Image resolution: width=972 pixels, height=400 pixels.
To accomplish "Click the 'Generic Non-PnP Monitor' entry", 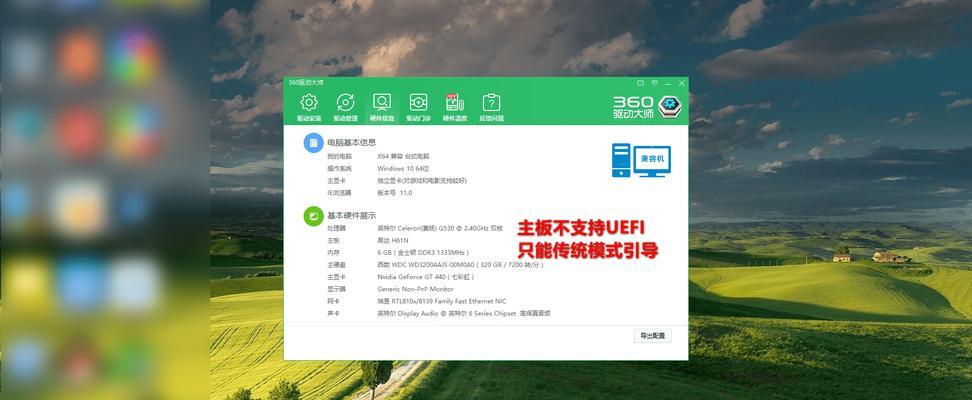I will click(415, 289).
